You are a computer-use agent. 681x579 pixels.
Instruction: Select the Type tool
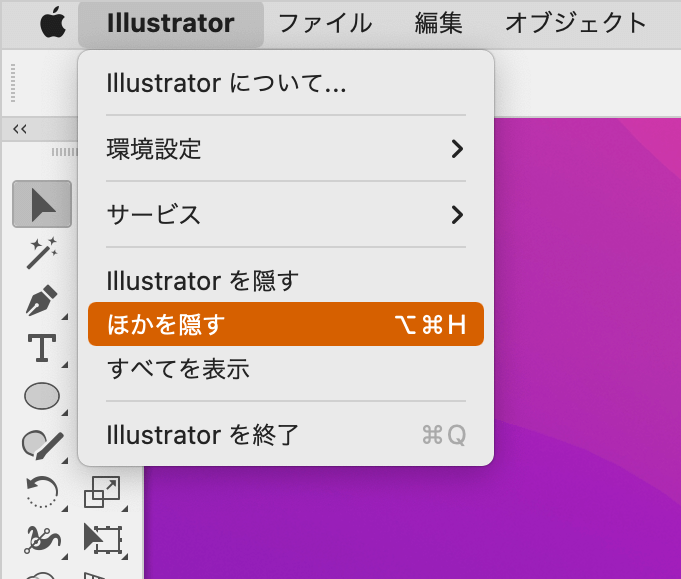42,348
